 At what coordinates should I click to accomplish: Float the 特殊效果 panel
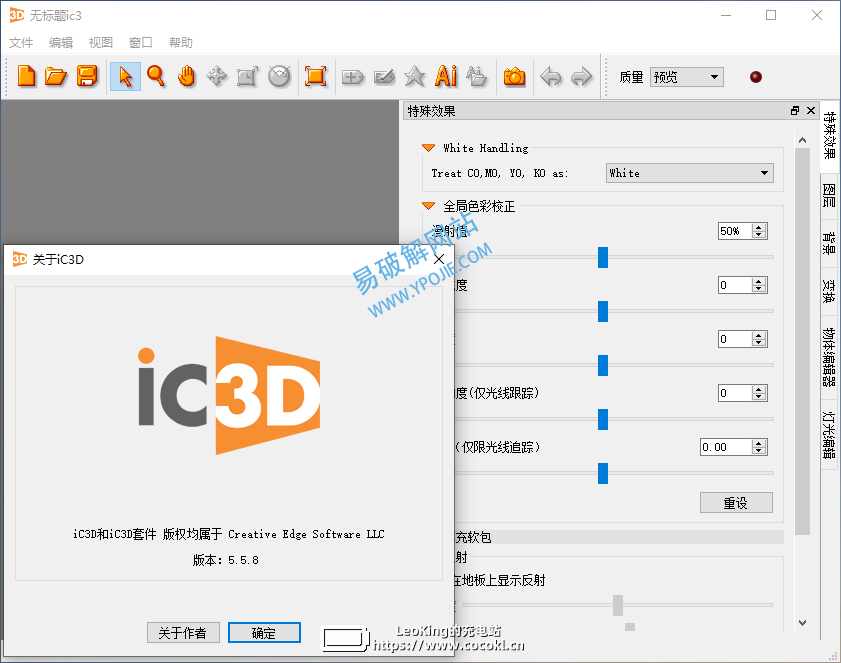pos(795,110)
